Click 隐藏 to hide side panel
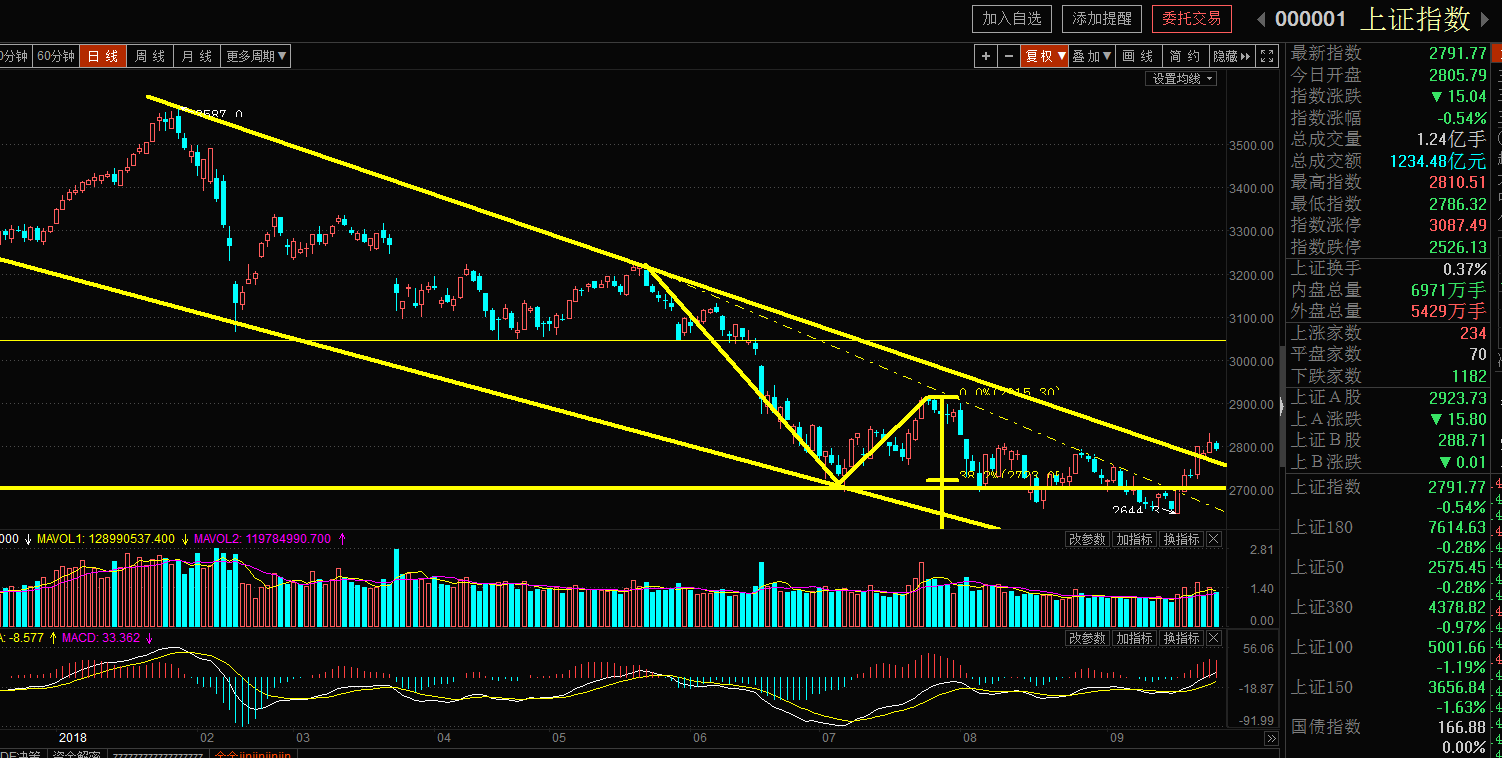This screenshot has height=758, width=1502. tap(1232, 56)
